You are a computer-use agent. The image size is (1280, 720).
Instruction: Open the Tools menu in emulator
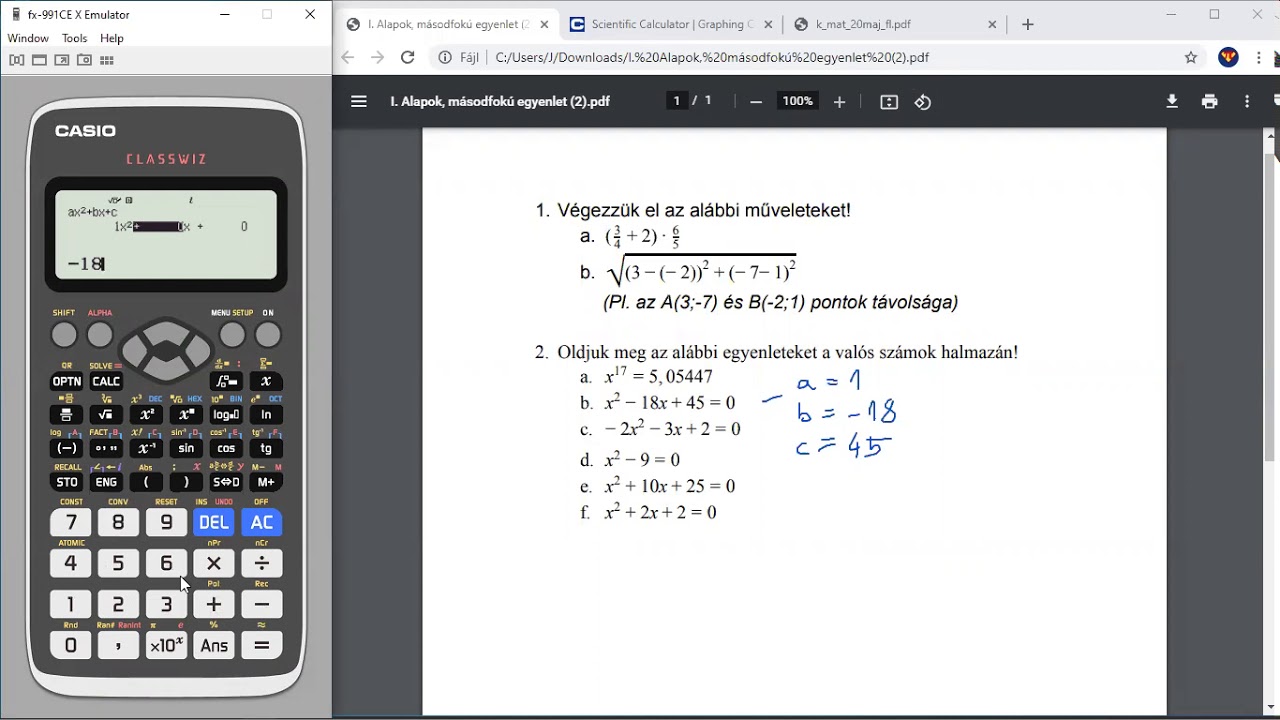(x=75, y=38)
